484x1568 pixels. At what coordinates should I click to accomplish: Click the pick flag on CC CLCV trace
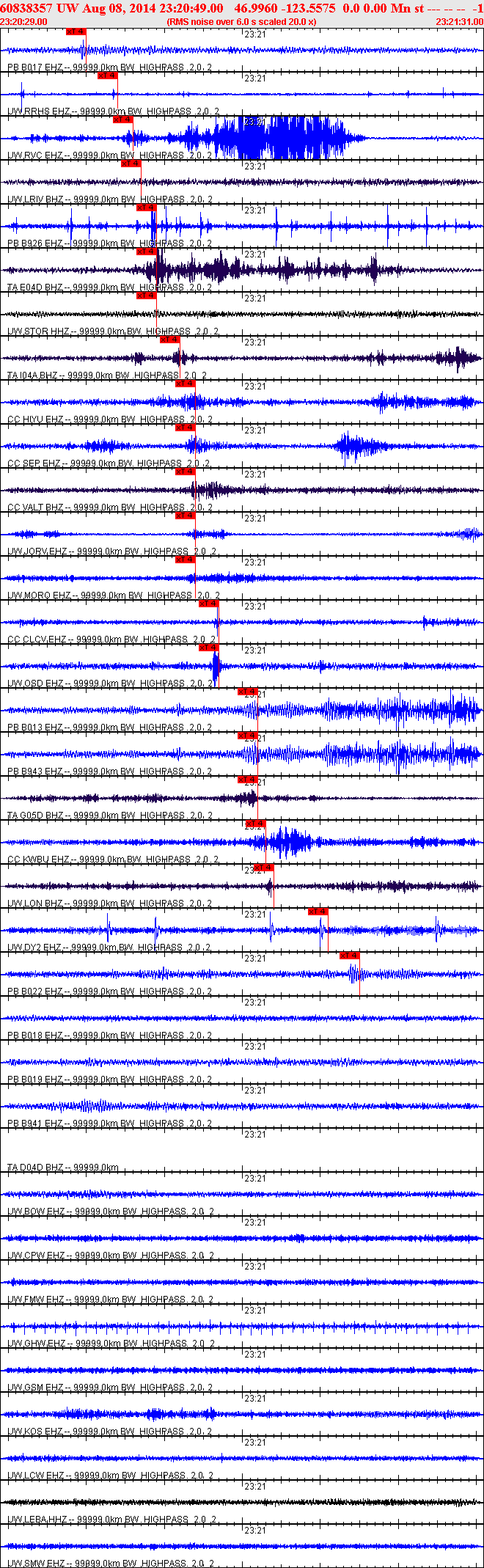(x=208, y=604)
